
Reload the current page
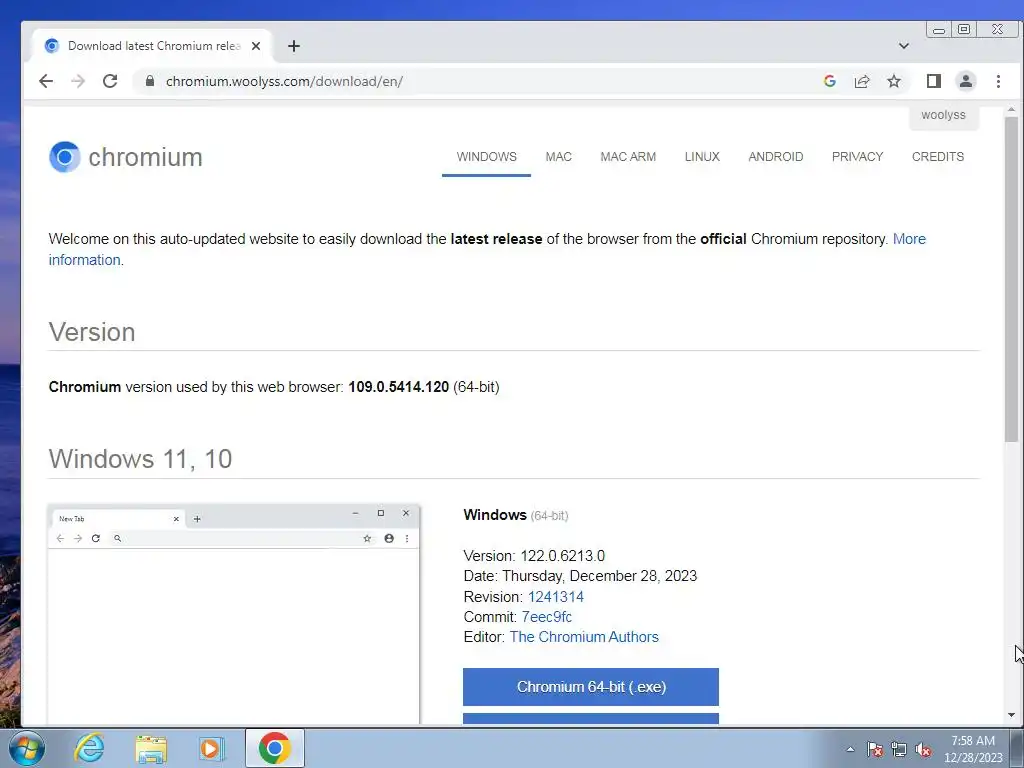(x=110, y=81)
